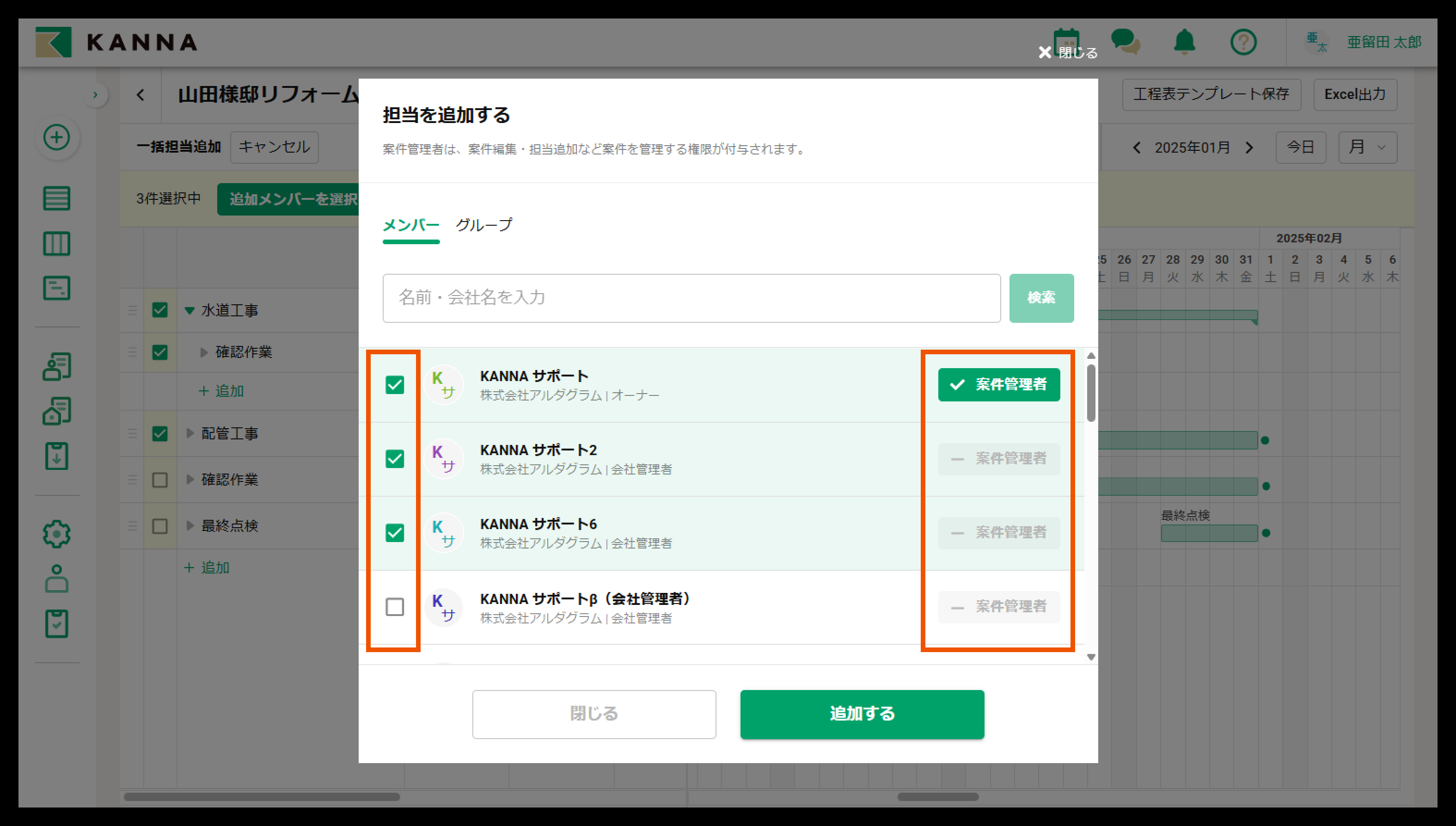Click the chat messages icon in header

click(1125, 42)
